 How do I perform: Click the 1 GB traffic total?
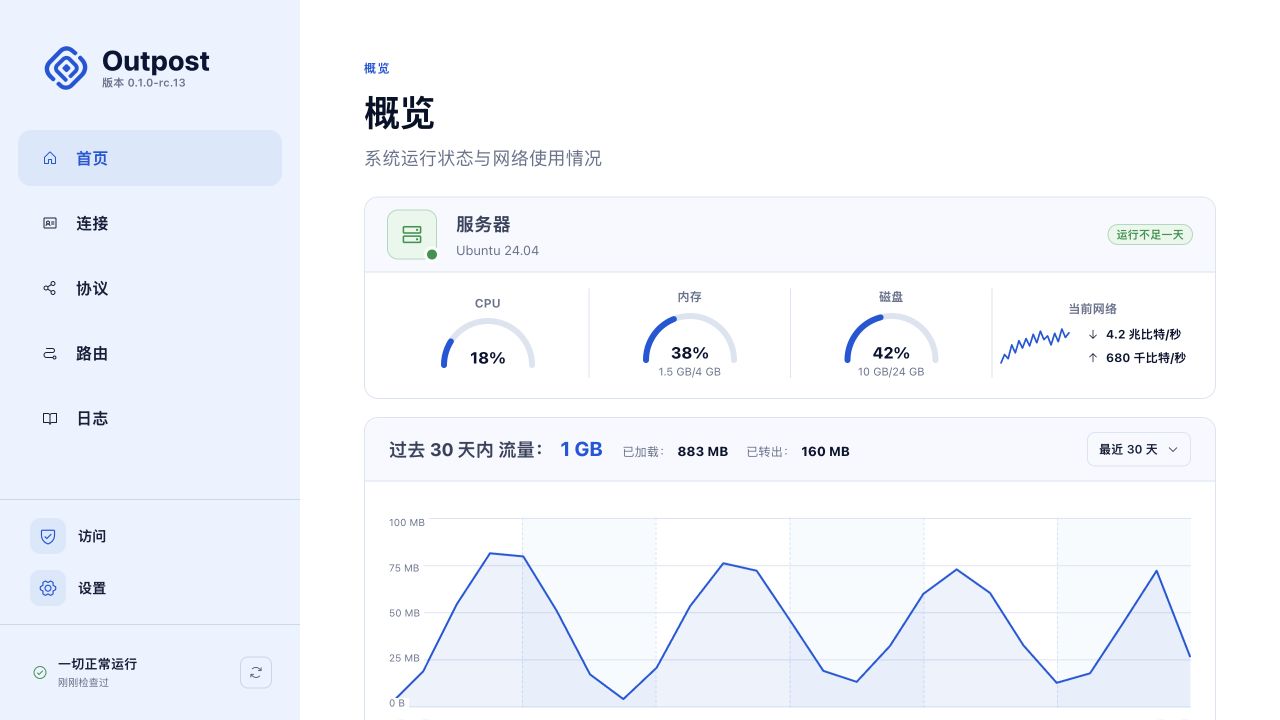tap(581, 450)
